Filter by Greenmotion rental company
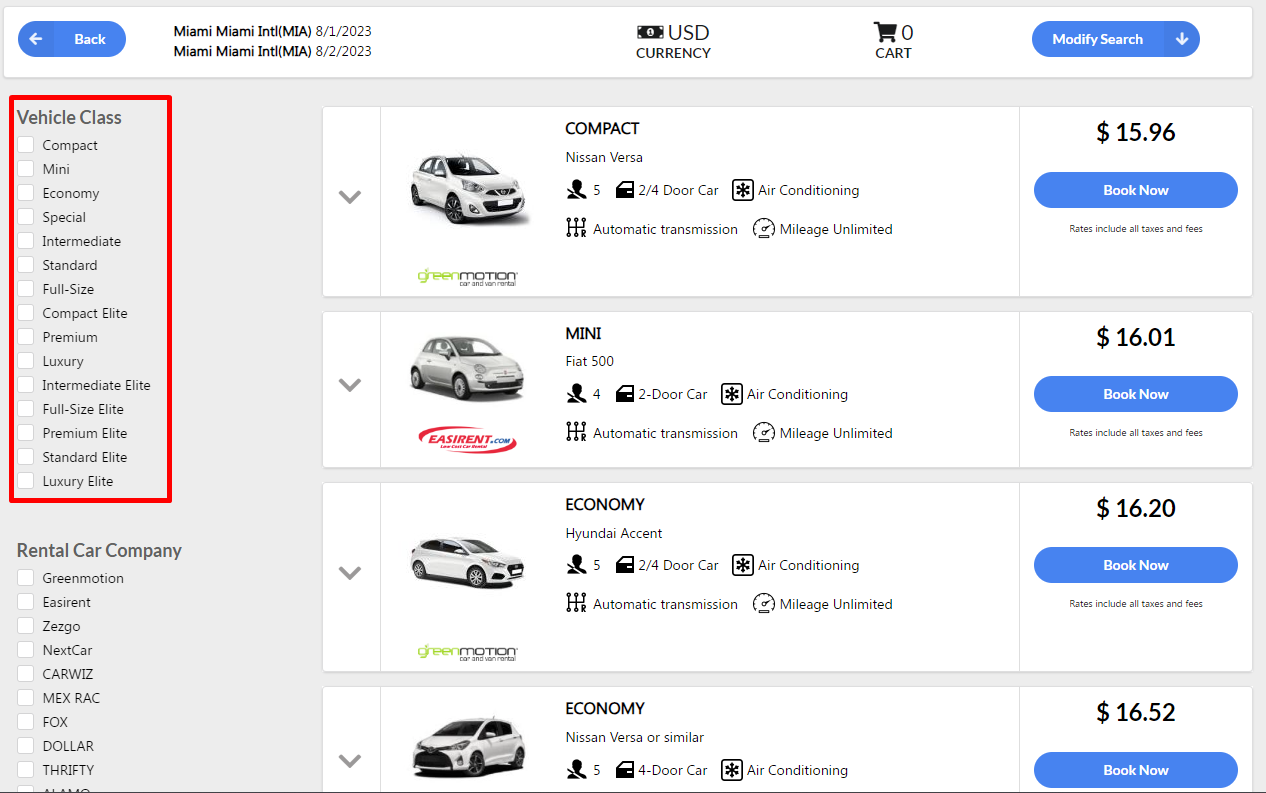 (x=26, y=578)
